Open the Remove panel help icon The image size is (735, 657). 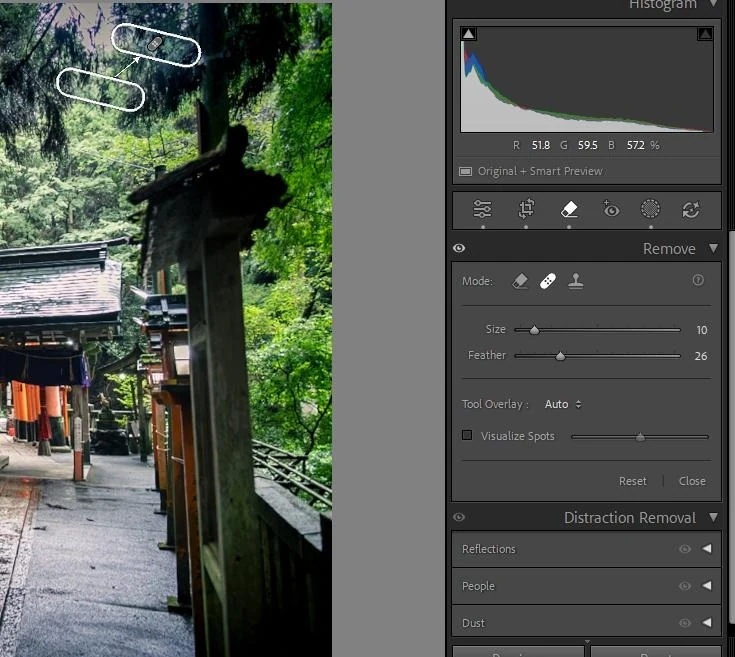click(x=698, y=280)
